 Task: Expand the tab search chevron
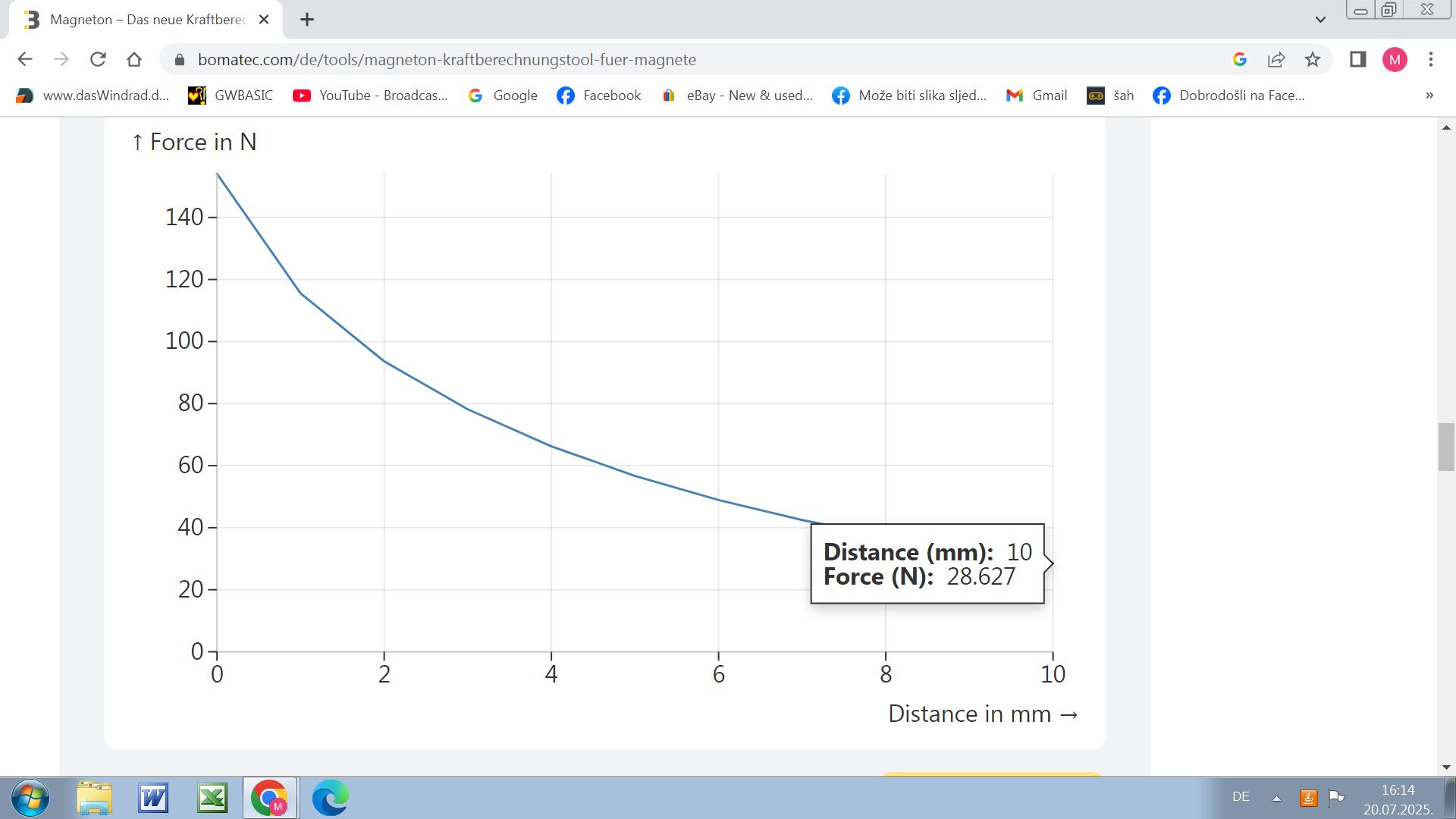pyautogui.click(x=1320, y=20)
